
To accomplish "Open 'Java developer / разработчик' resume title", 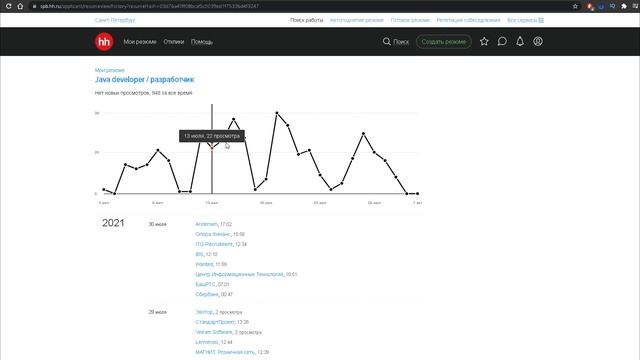I will click(x=144, y=80).
